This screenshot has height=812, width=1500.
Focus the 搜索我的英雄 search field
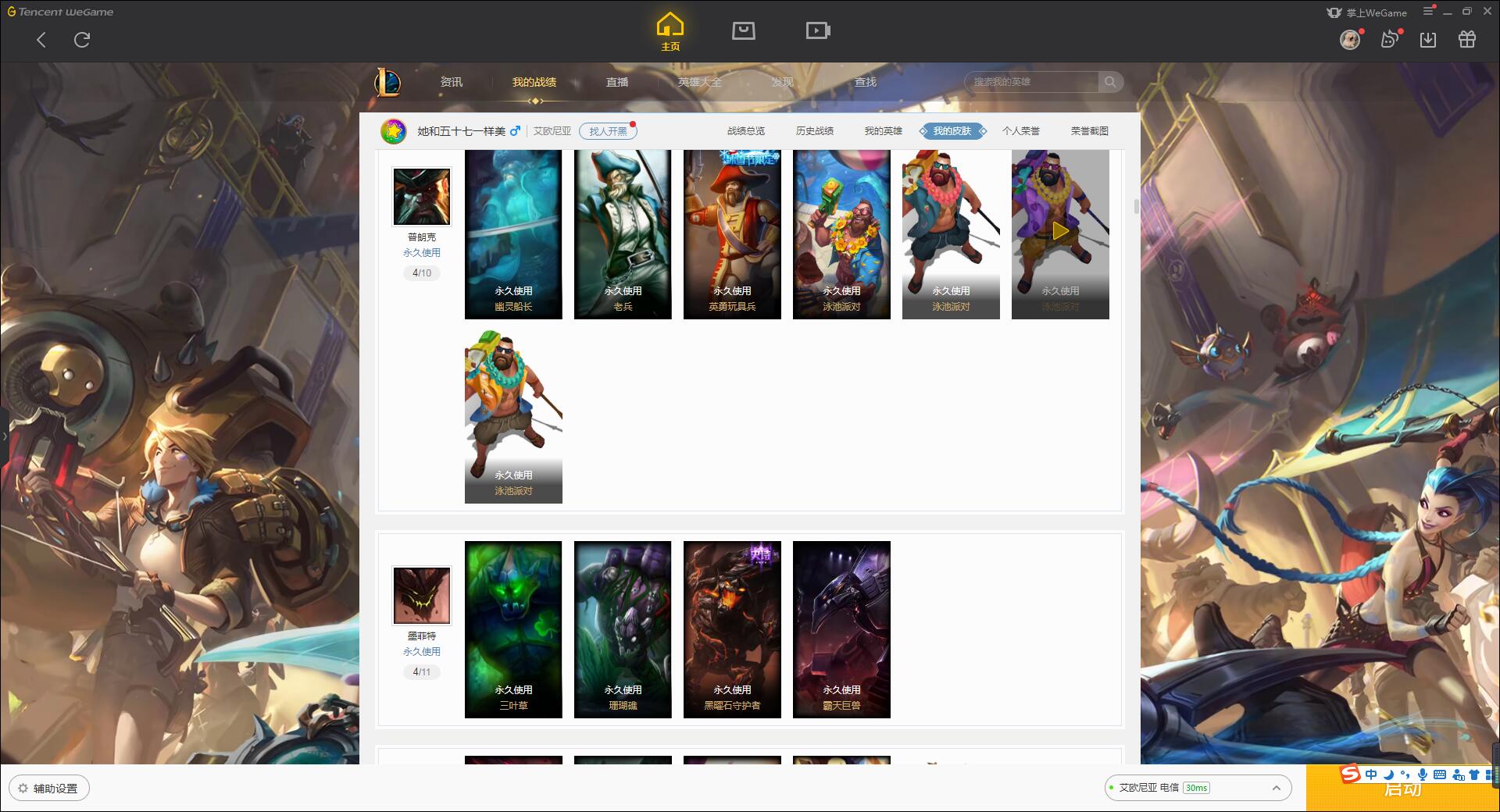point(1032,82)
